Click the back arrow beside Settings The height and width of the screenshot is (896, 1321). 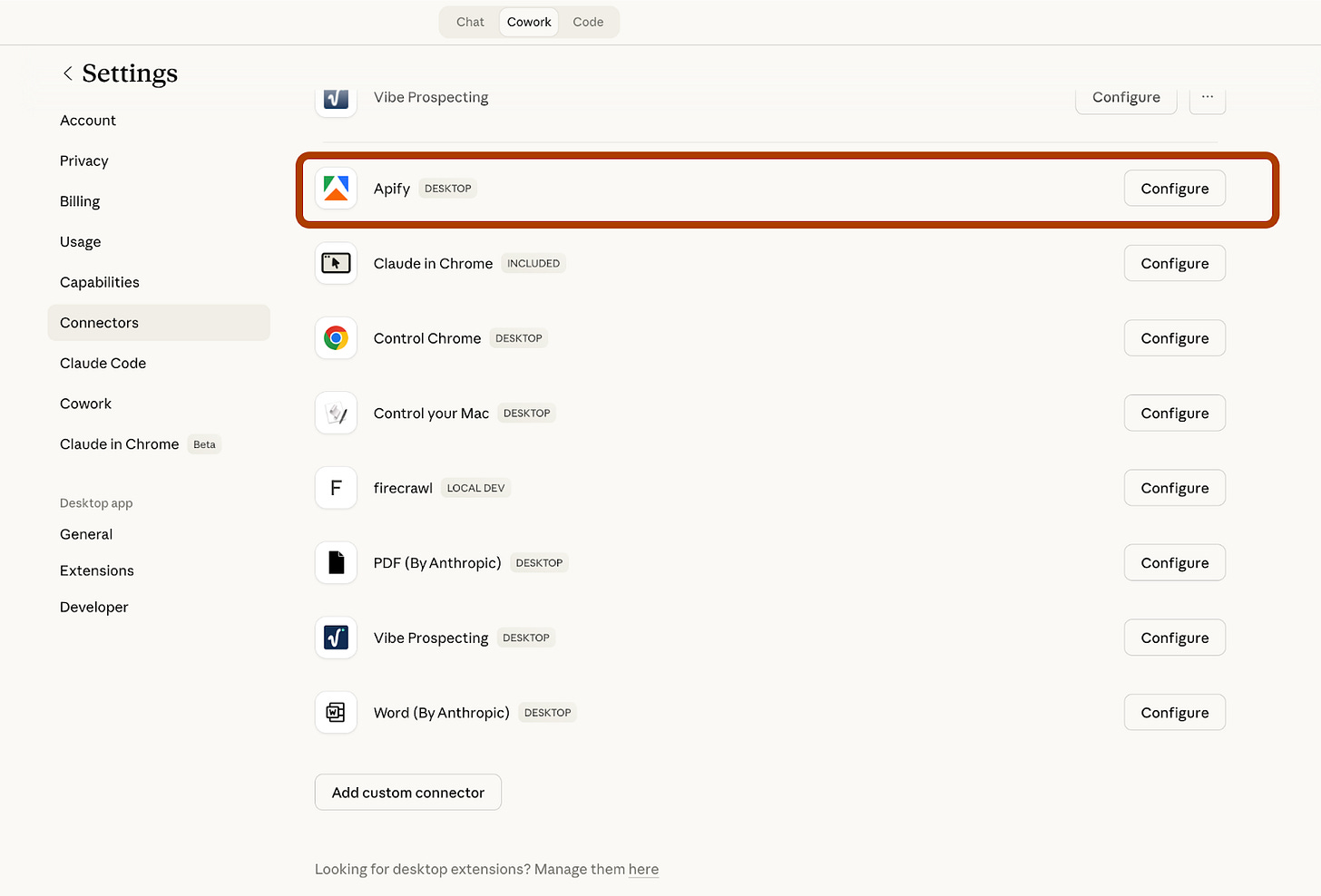point(67,73)
